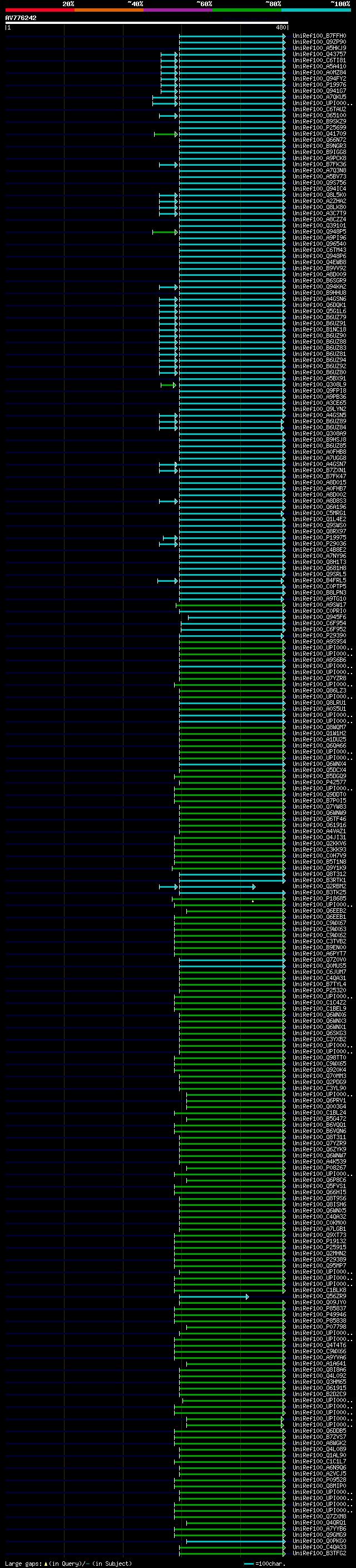This screenshot has width=356, height=1568.
Task: Open hit UniRef100_Q43757
Action: click(x=319, y=54)
